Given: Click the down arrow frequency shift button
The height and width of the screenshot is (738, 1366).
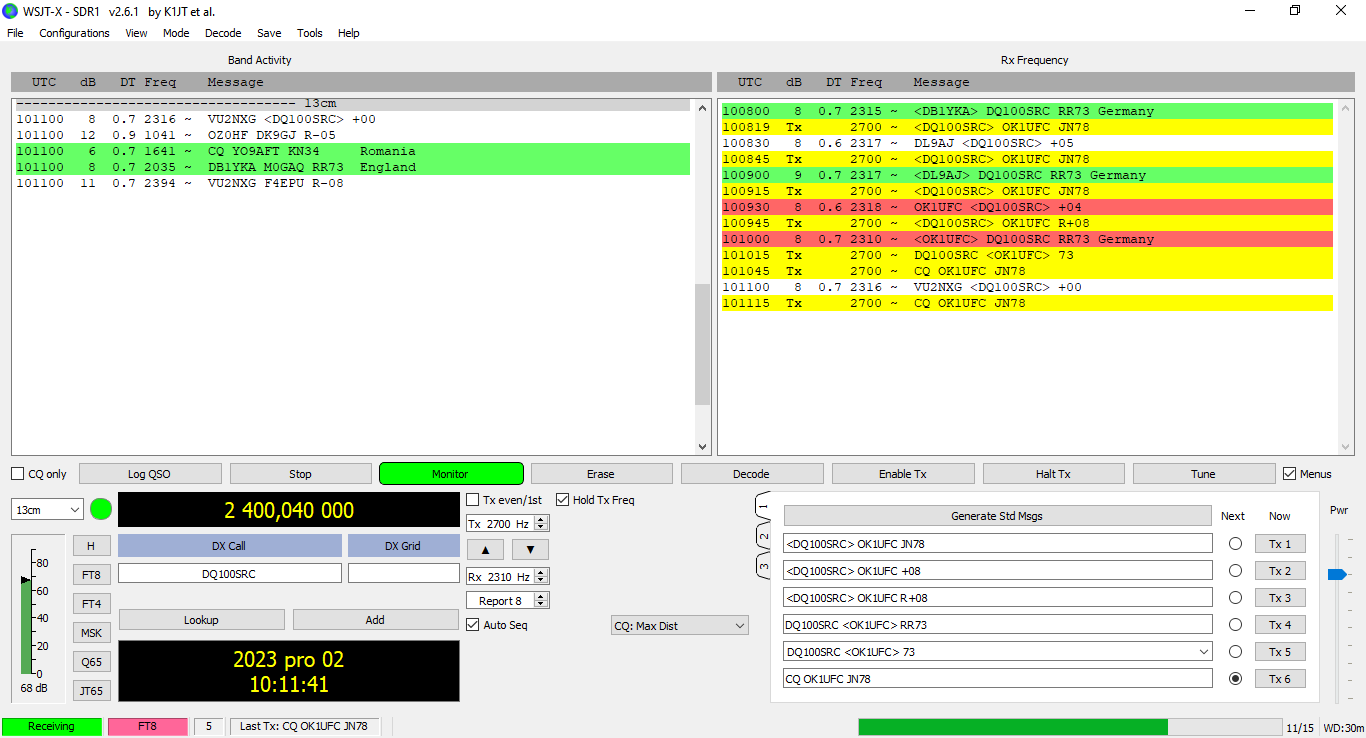Looking at the screenshot, I should pyautogui.click(x=530, y=549).
